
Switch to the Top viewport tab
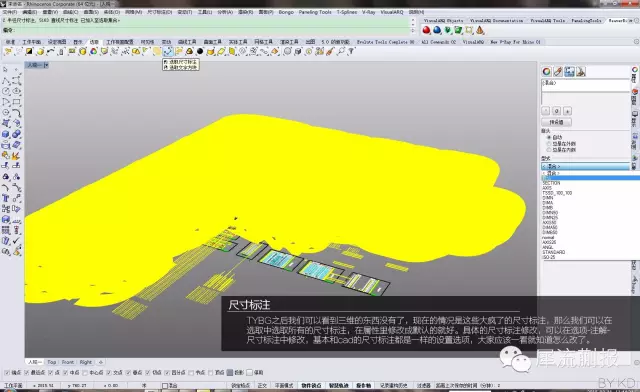click(x=51, y=362)
